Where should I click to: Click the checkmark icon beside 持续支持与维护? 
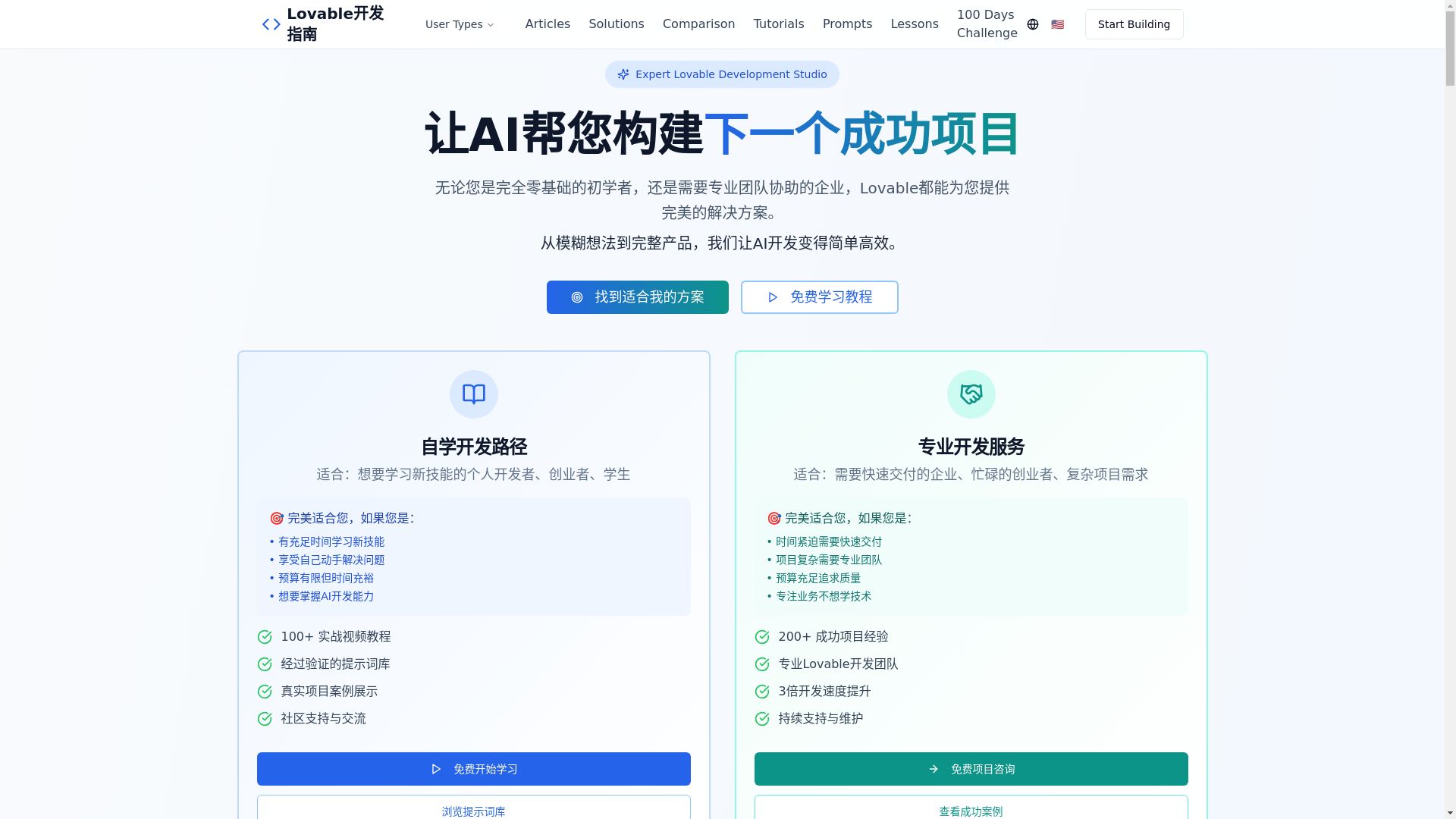coord(762,719)
